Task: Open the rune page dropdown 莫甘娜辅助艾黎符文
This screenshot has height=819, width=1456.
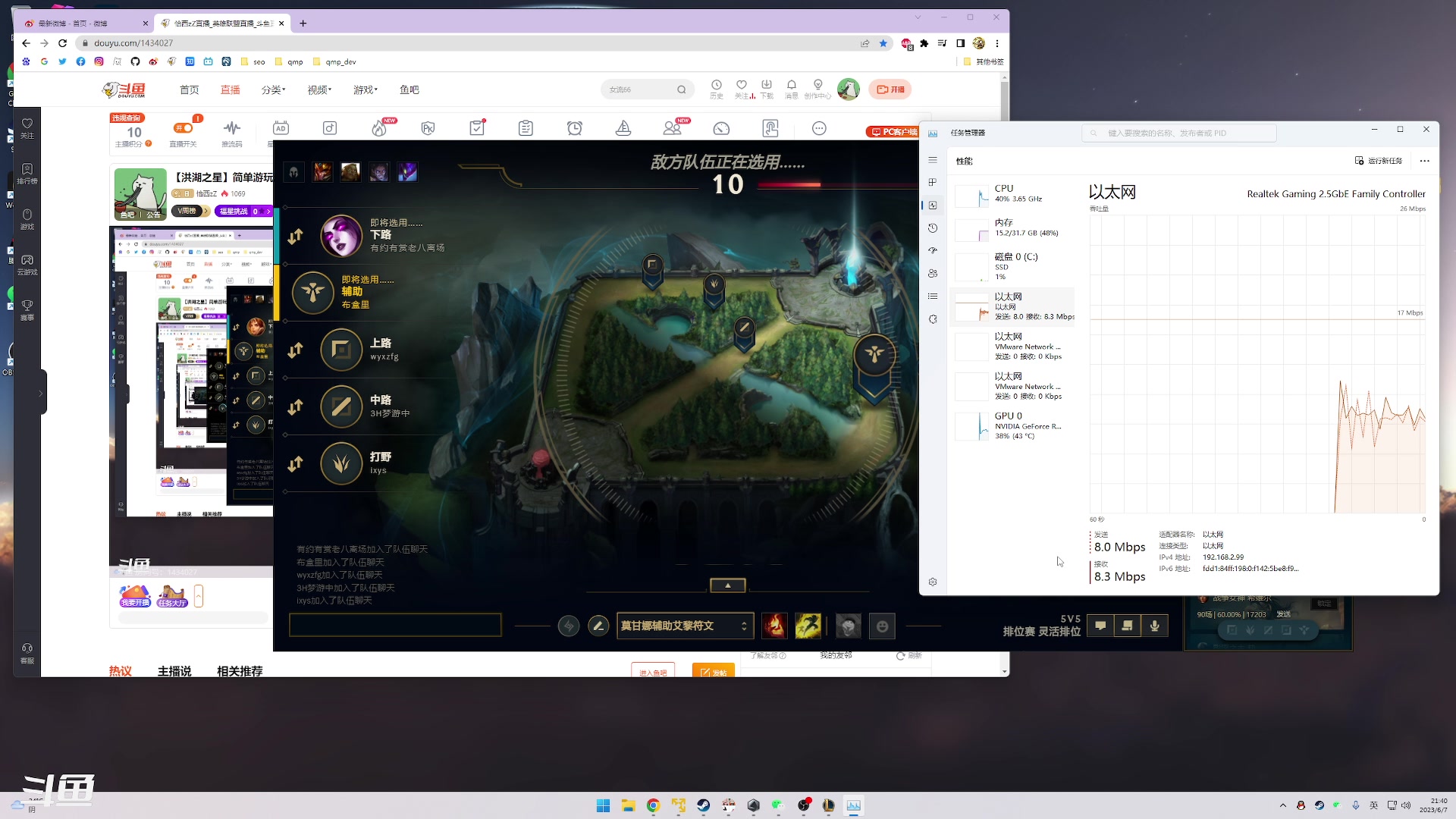Action: [686, 626]
